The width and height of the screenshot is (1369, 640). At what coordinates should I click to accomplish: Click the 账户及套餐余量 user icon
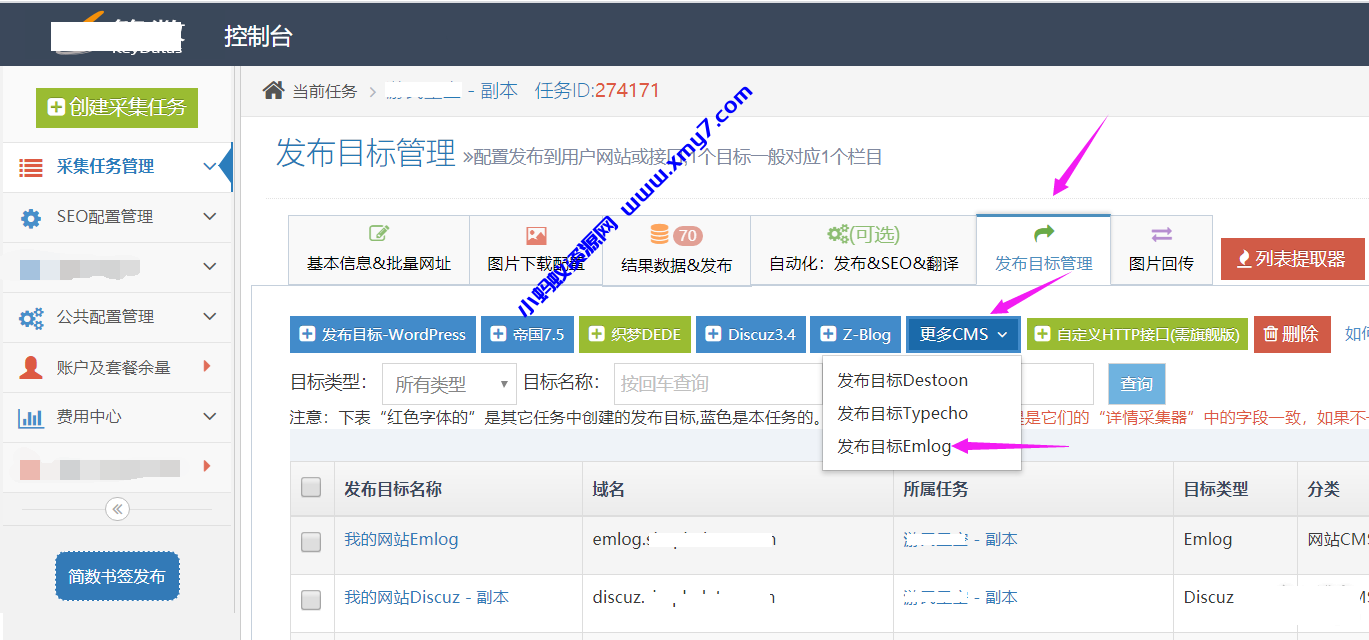(31, 367)
